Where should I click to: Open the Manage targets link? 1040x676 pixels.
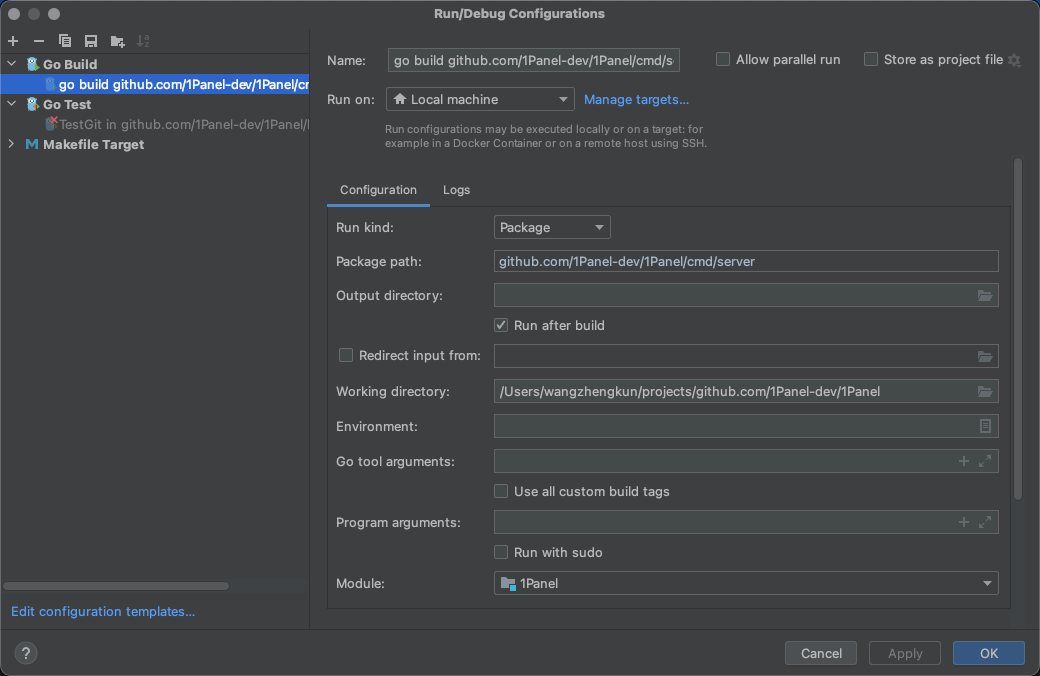click(x=636, y=99)
